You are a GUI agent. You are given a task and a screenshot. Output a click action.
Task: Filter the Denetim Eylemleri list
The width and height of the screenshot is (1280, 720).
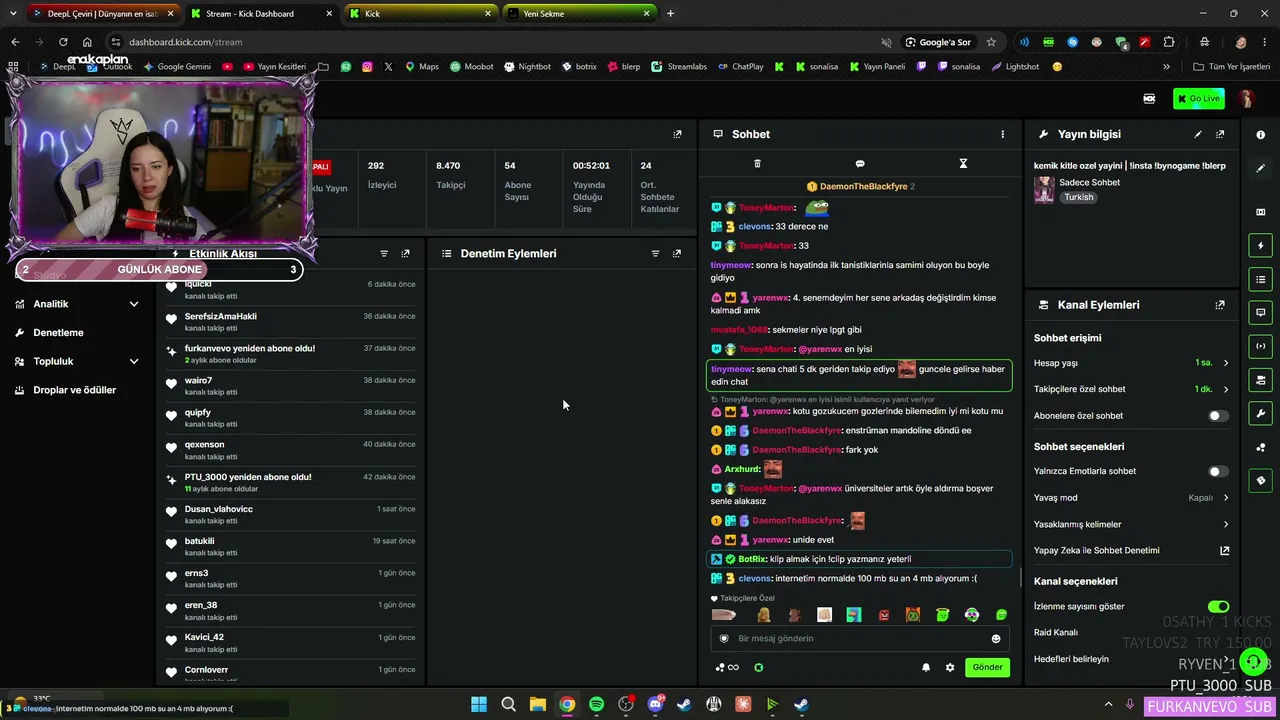click(656, 254)
